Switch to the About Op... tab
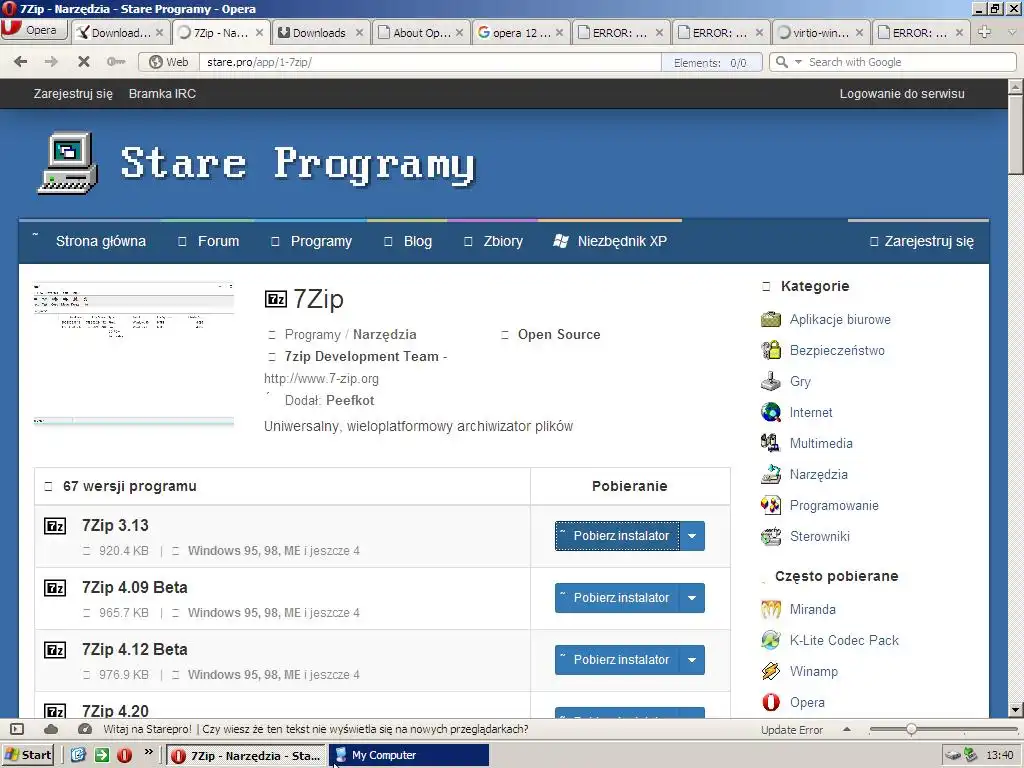This screenshot has width=1024, height=768. (x=421, y=33)
